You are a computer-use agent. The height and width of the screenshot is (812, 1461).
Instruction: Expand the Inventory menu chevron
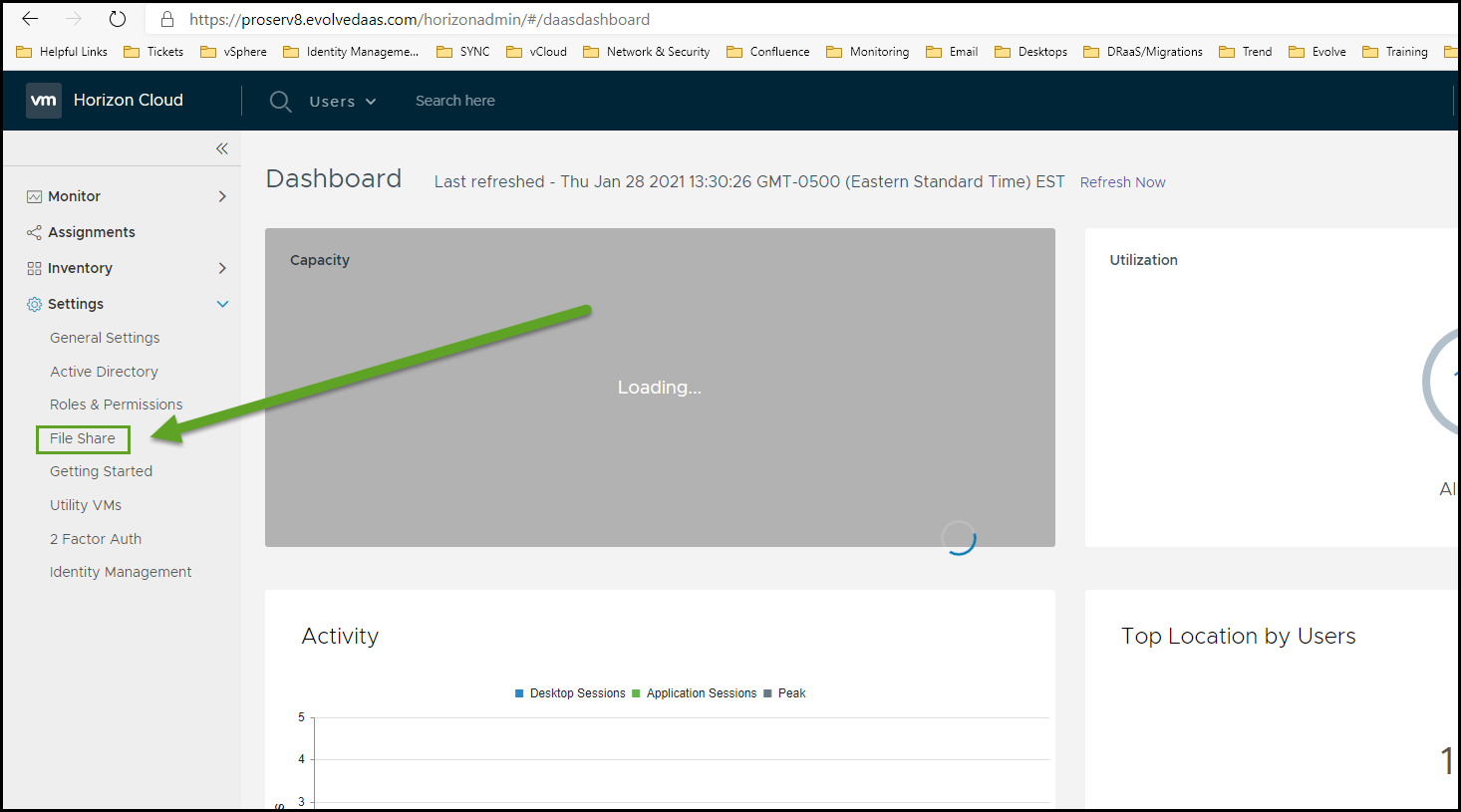[x=222, y=268]
